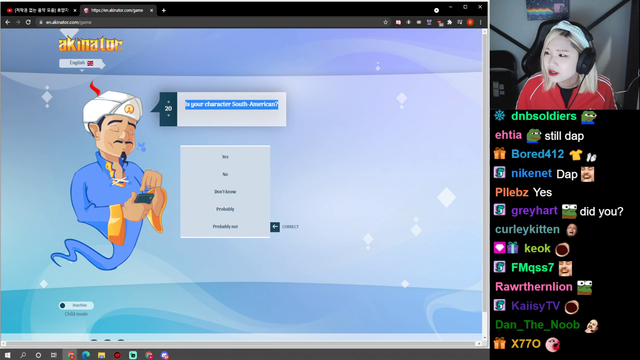Answer Yes to the question

(225, 157)
